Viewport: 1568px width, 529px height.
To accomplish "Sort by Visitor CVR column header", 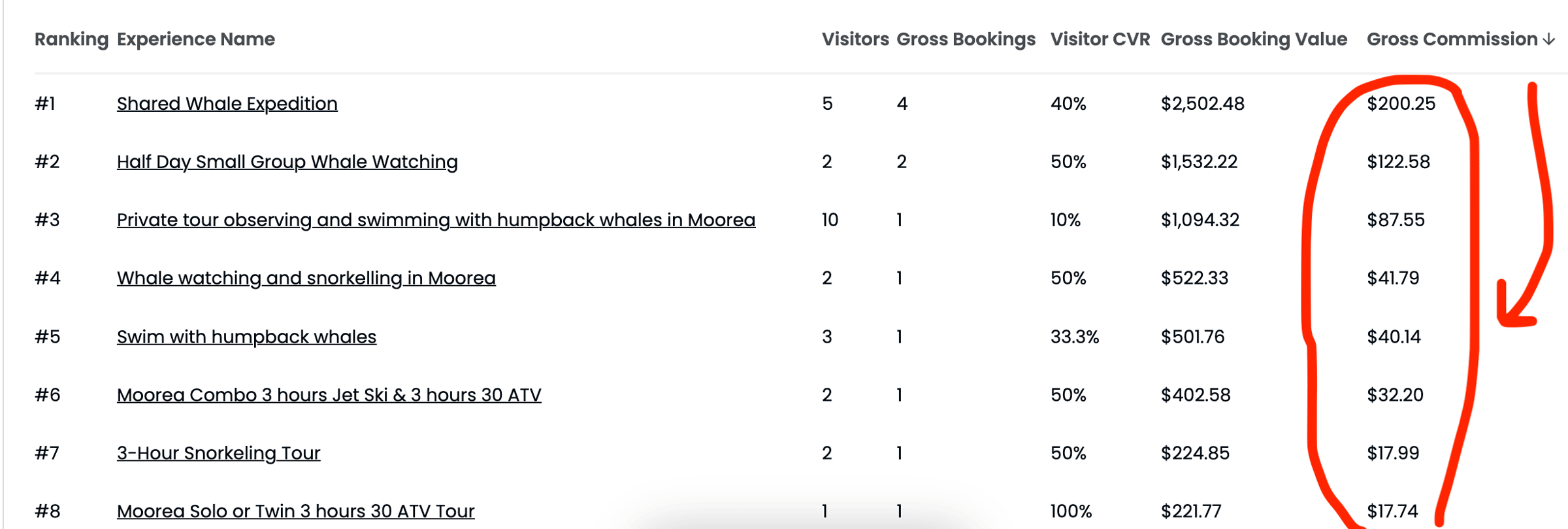I will [x=1100, y=39].
